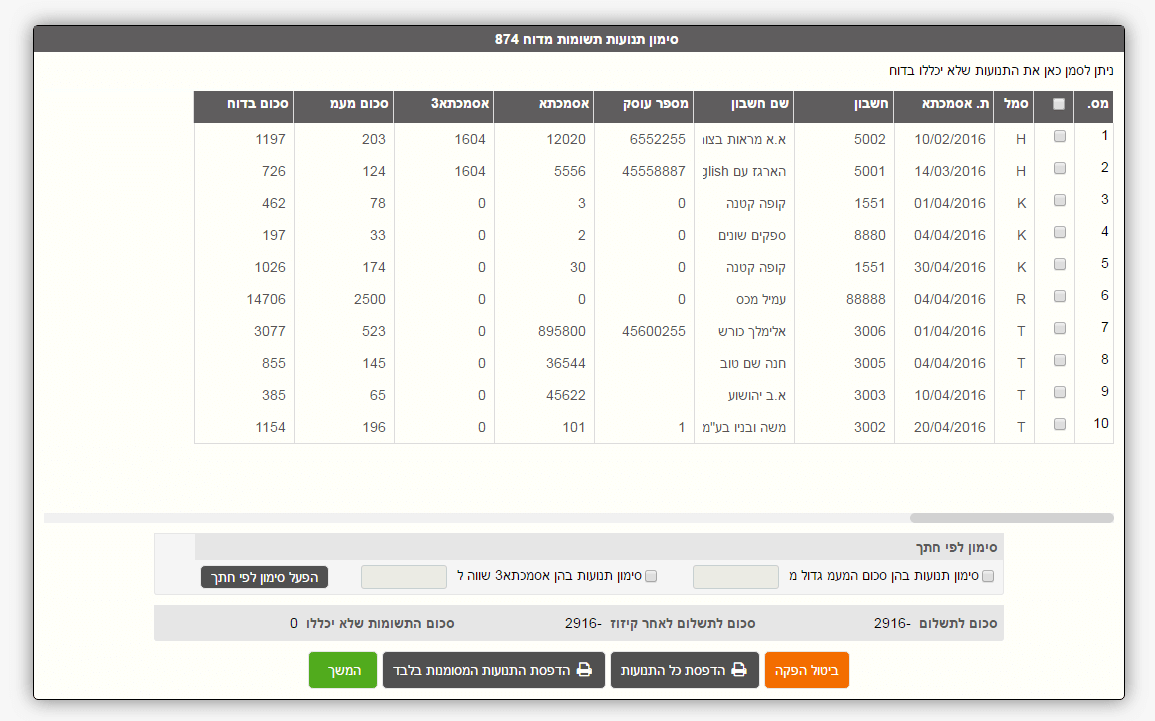Mark row 6 'עמיל מכס' checkbox

tap(1059, 296)
